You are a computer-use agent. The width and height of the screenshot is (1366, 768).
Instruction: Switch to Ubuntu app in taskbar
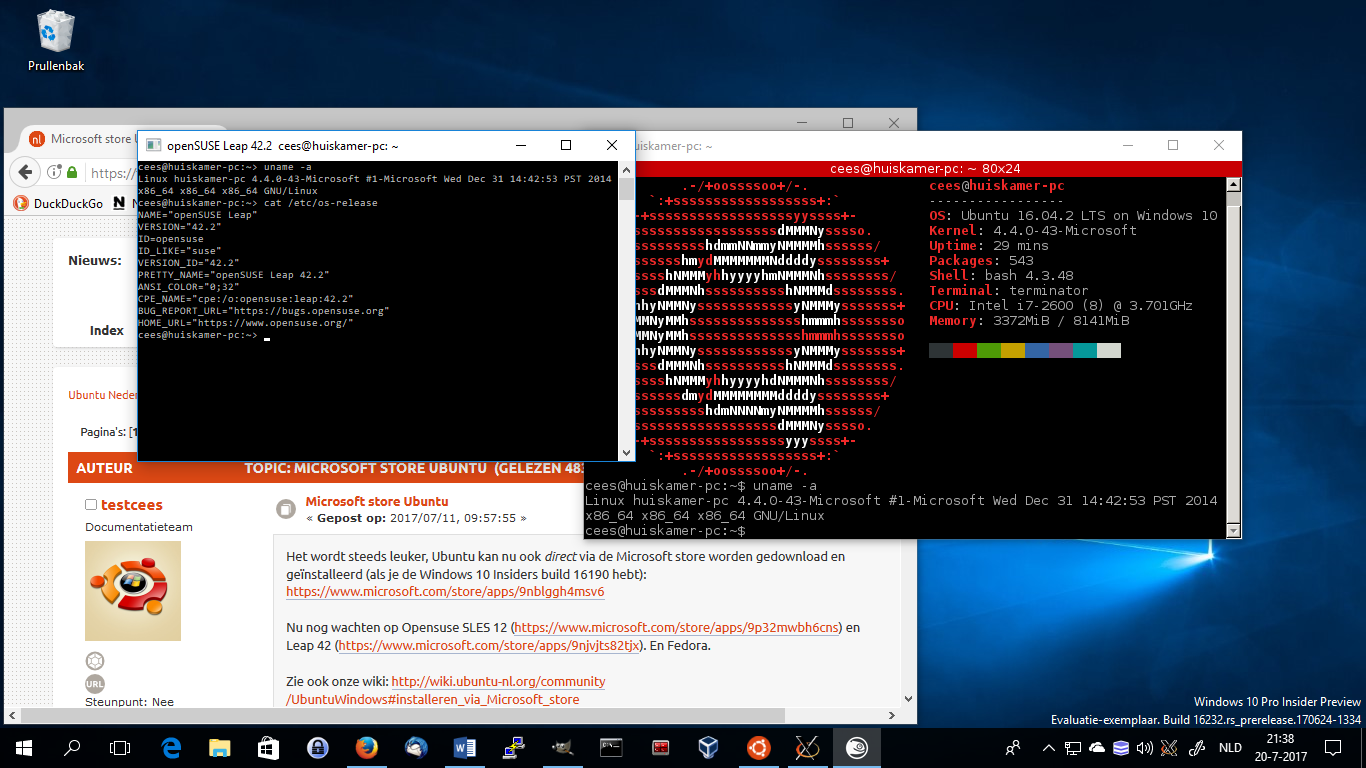[758, 747]
